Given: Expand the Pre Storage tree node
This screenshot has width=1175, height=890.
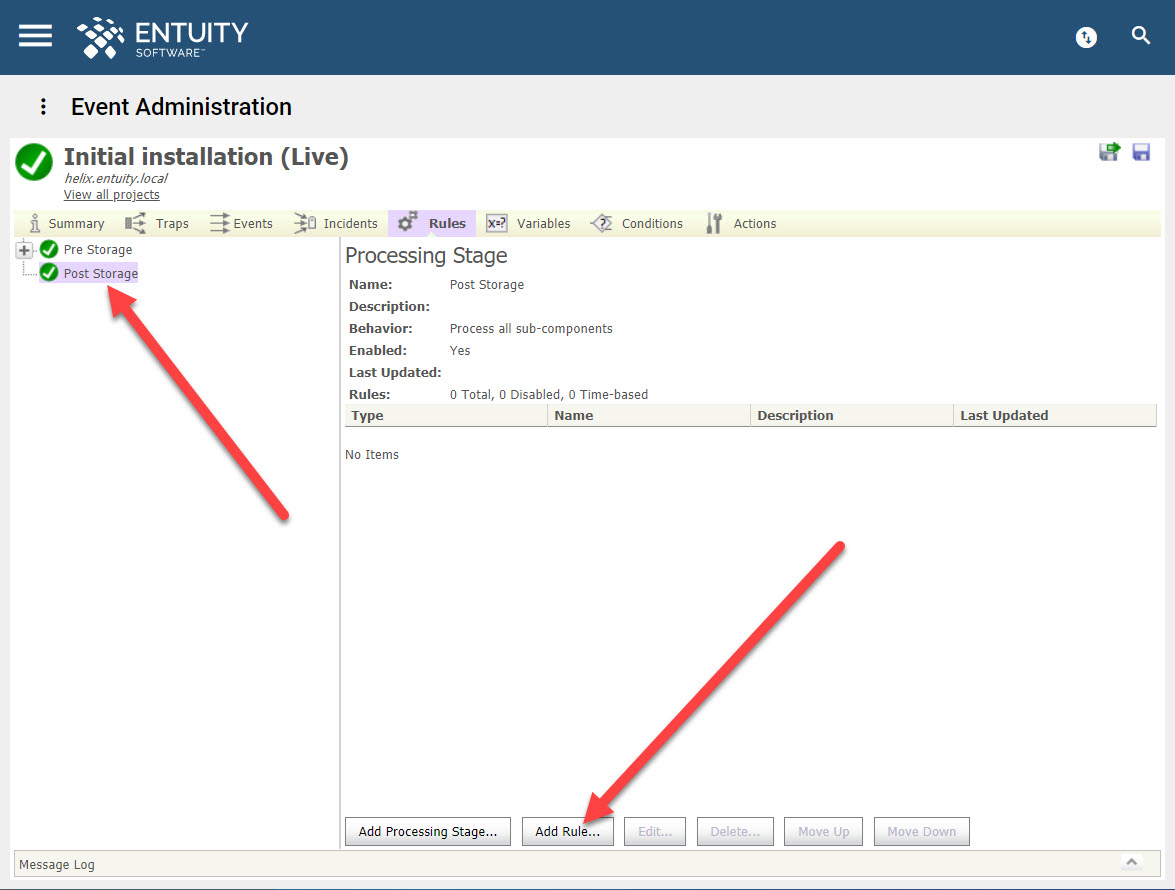Looking at the screenshot, I should click(23, 249).
